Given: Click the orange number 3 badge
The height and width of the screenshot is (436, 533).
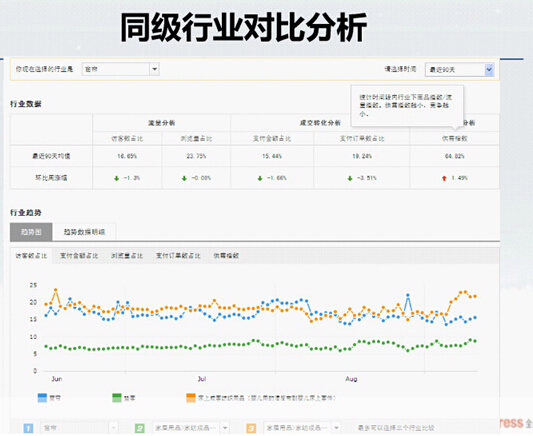Looking at the screenshot, I should [251, 428].
